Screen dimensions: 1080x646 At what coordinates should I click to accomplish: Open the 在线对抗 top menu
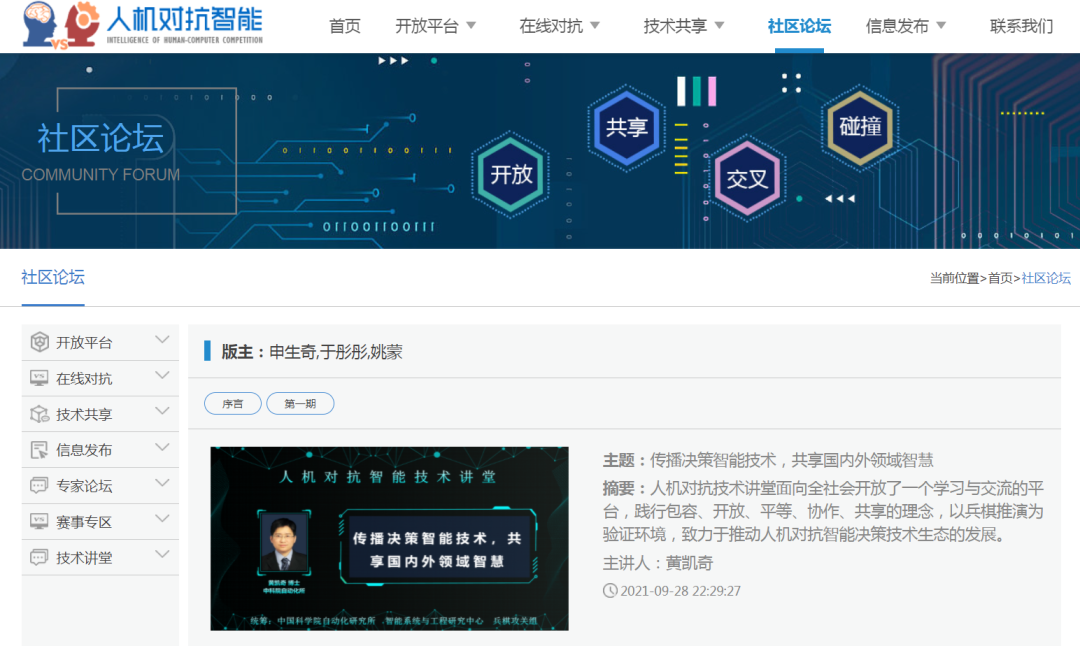pyautogui.click(x=551, y=26)
